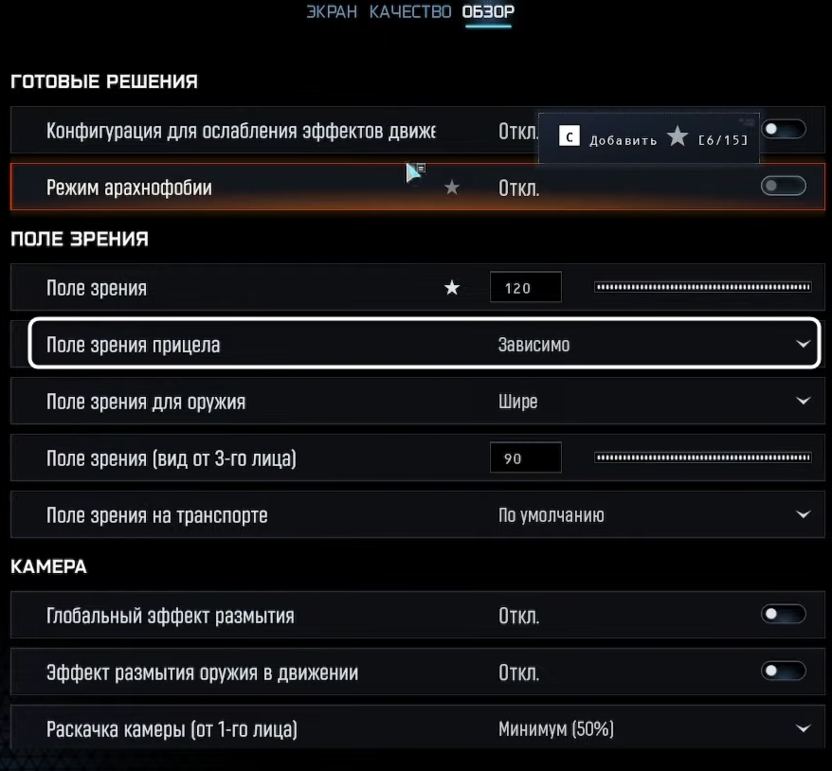The width and height of the screenshot is (832, 771).
Task: Click the star icon in the Добавить tooltip
Action: tap(678, 137)
